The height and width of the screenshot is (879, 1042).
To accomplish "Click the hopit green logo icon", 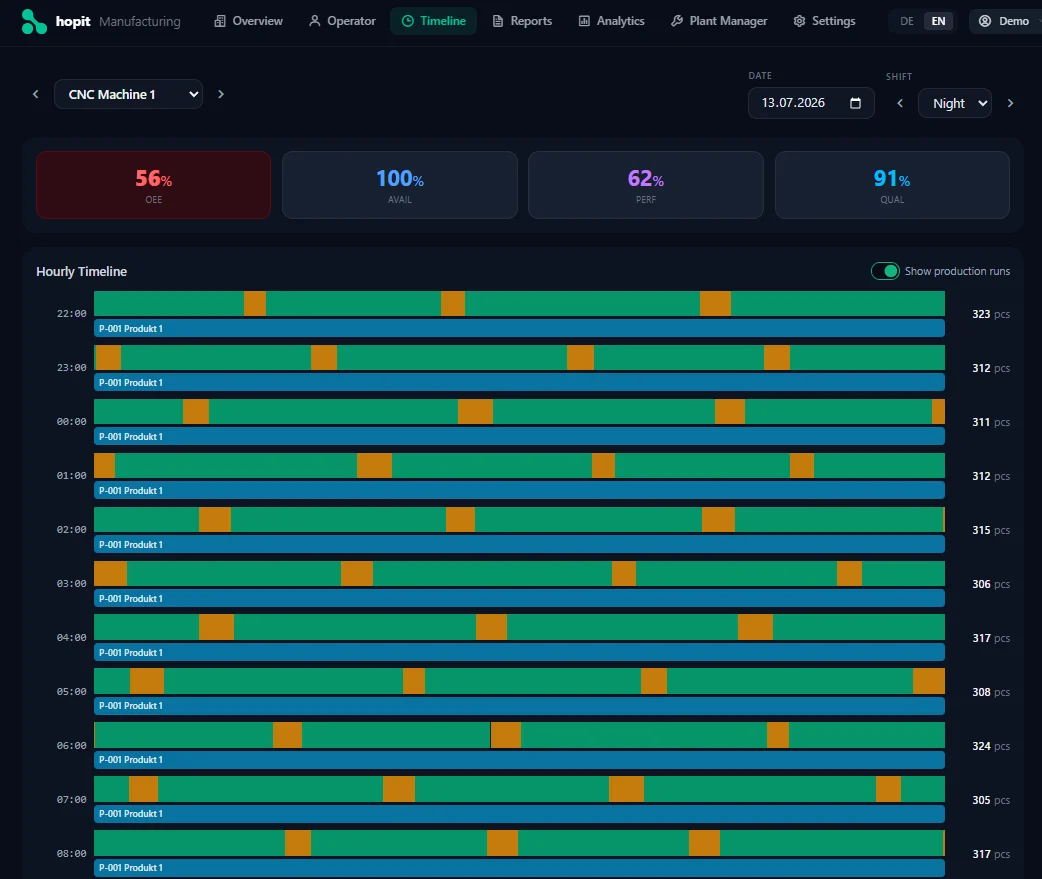I will [x=34, y=21].
